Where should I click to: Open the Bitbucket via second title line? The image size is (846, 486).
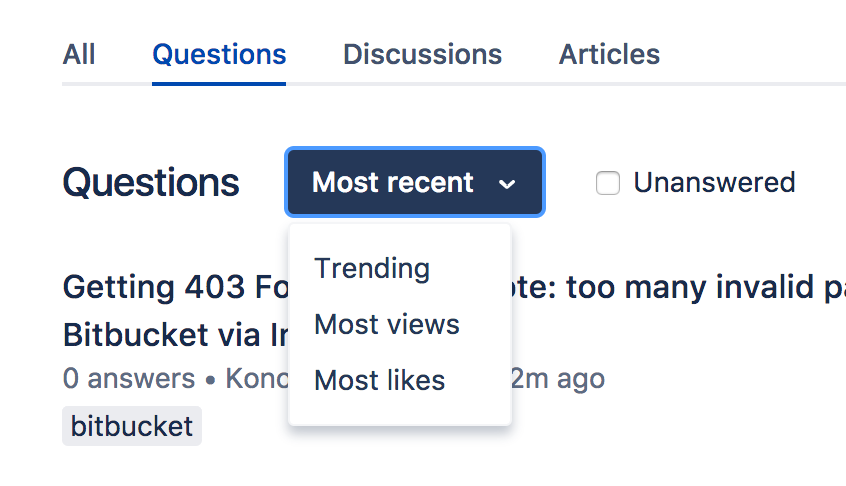tap(175, 335)
